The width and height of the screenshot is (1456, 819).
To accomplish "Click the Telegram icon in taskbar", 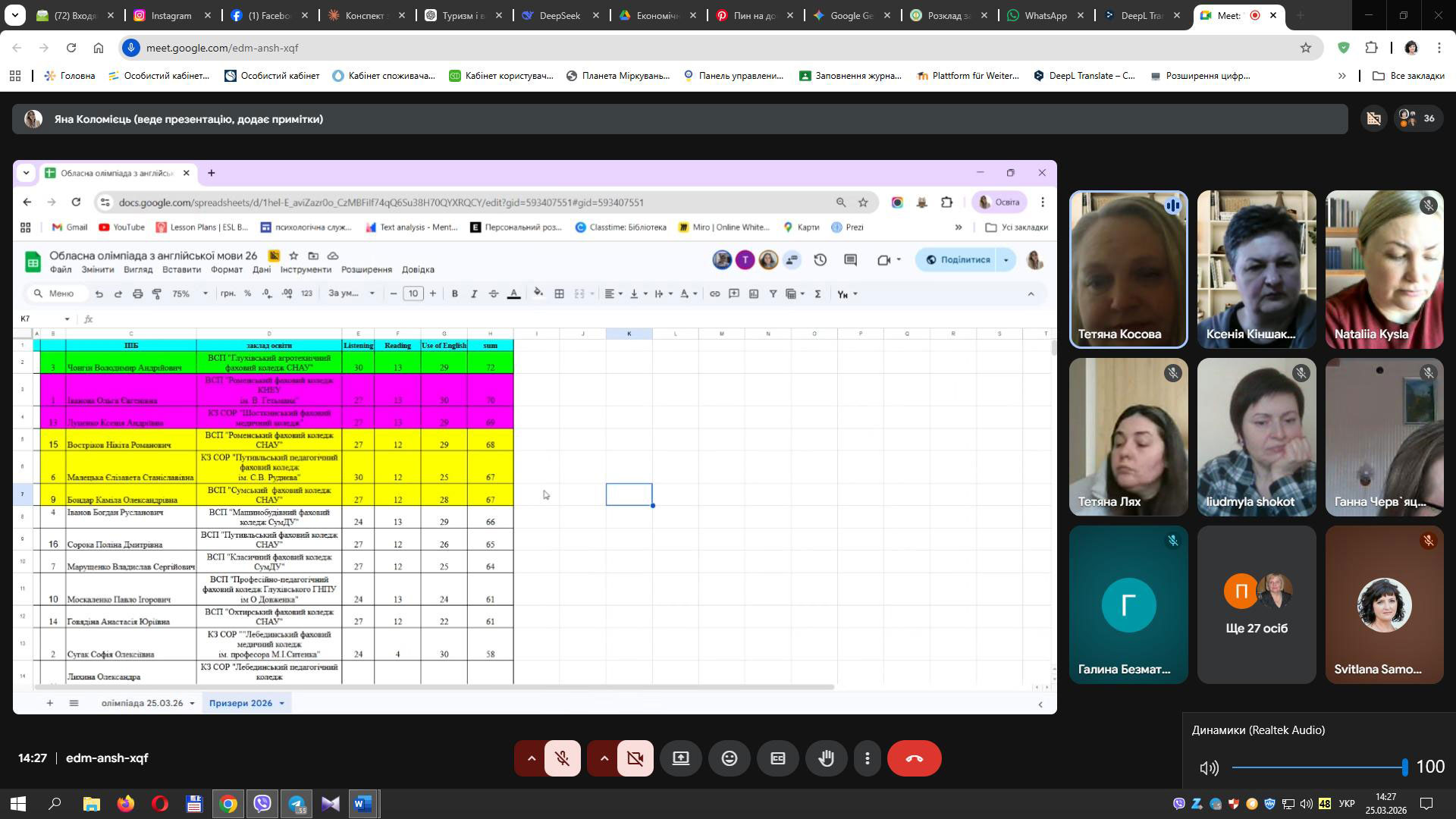I will (x=297, y=804).
